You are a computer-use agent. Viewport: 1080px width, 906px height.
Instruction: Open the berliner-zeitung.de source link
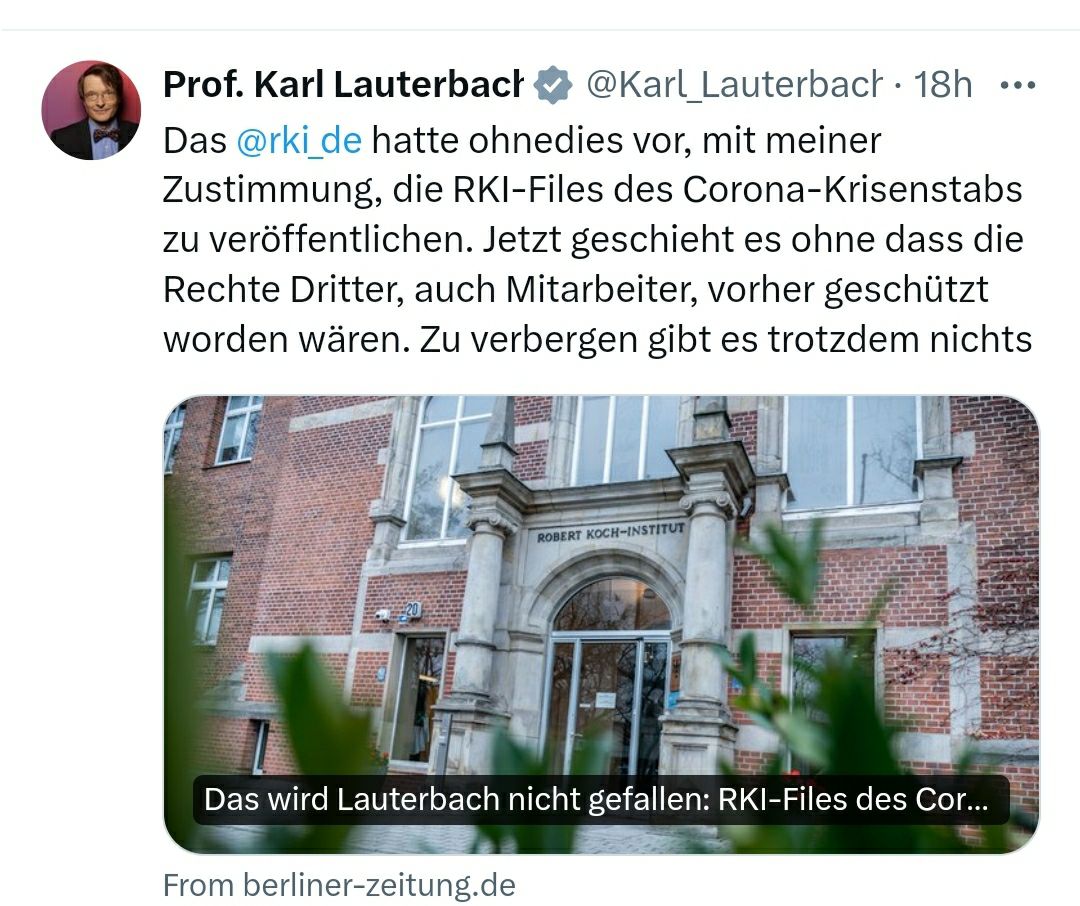click(339, 885)
